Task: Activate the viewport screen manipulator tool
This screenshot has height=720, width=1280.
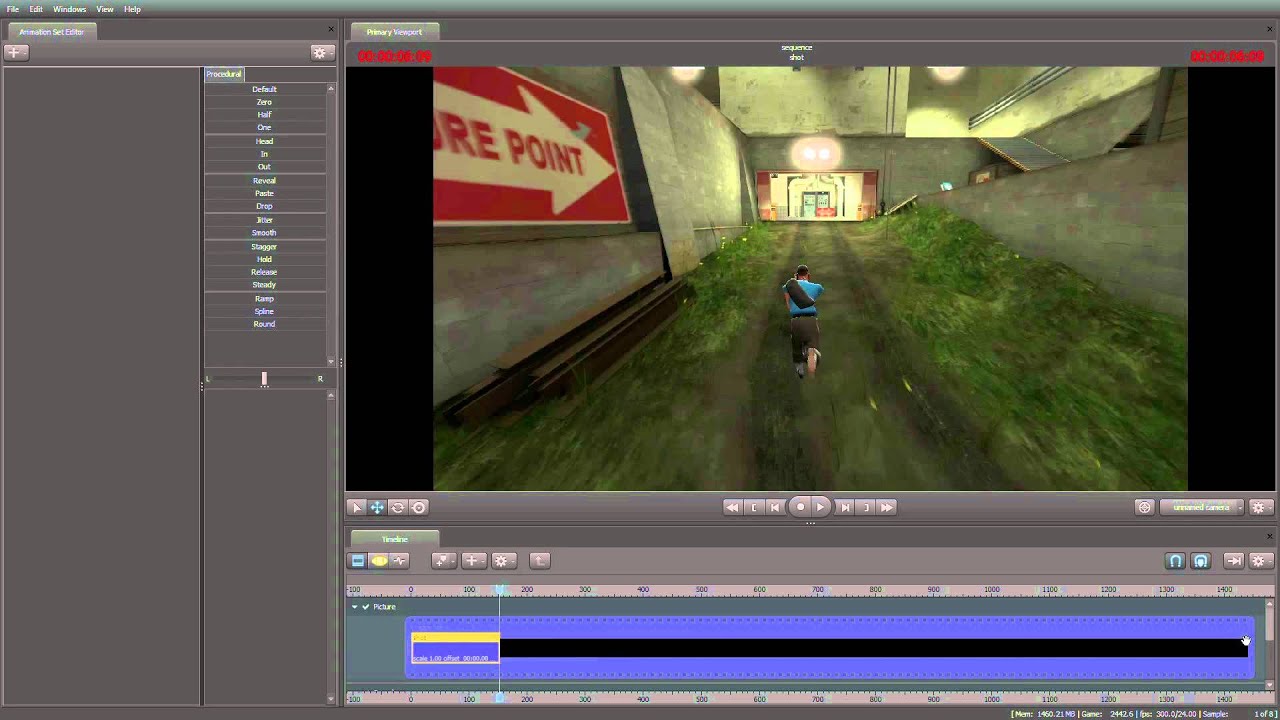Action: (419, 507)
